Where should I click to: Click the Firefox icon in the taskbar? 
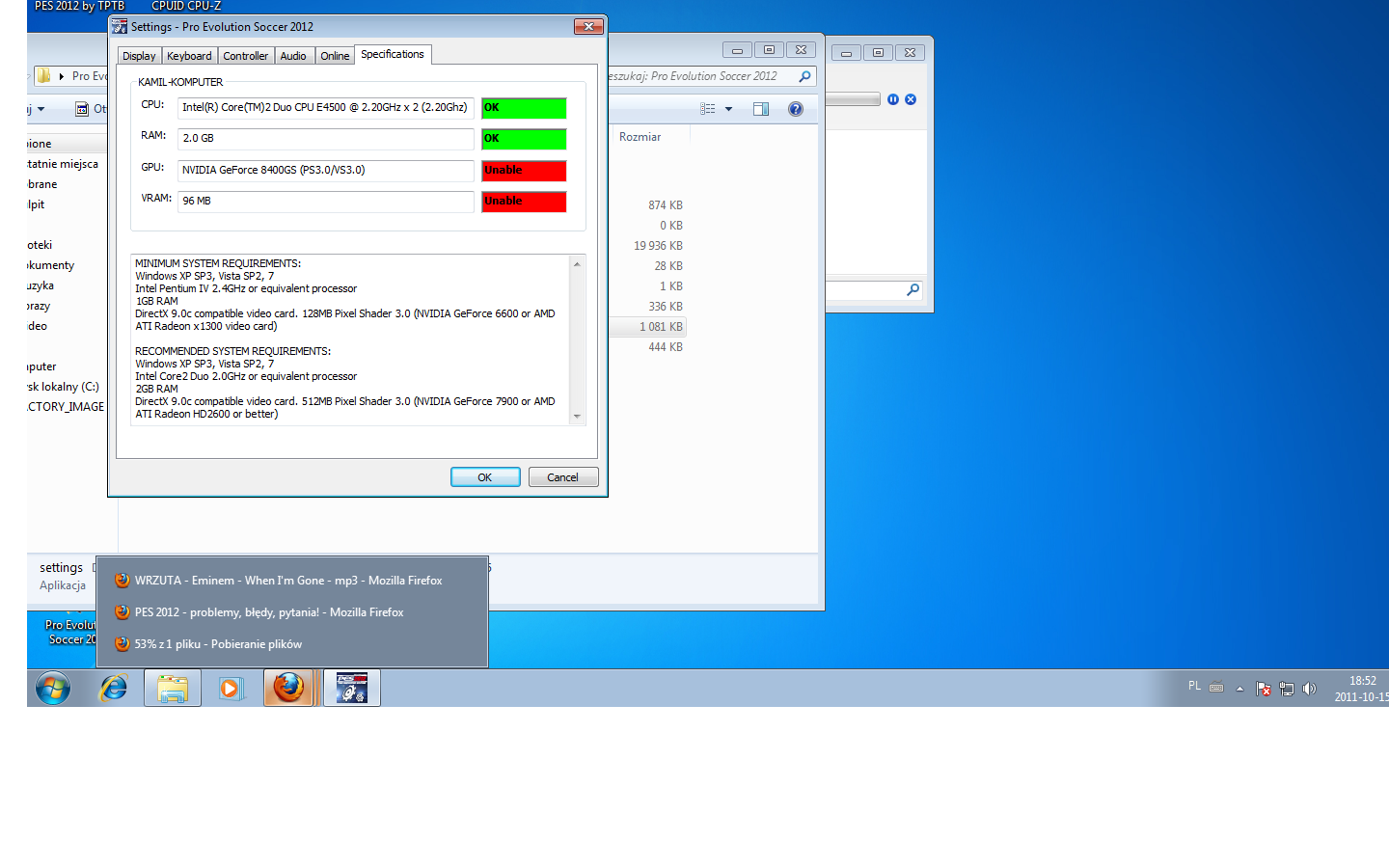[288, 688]
